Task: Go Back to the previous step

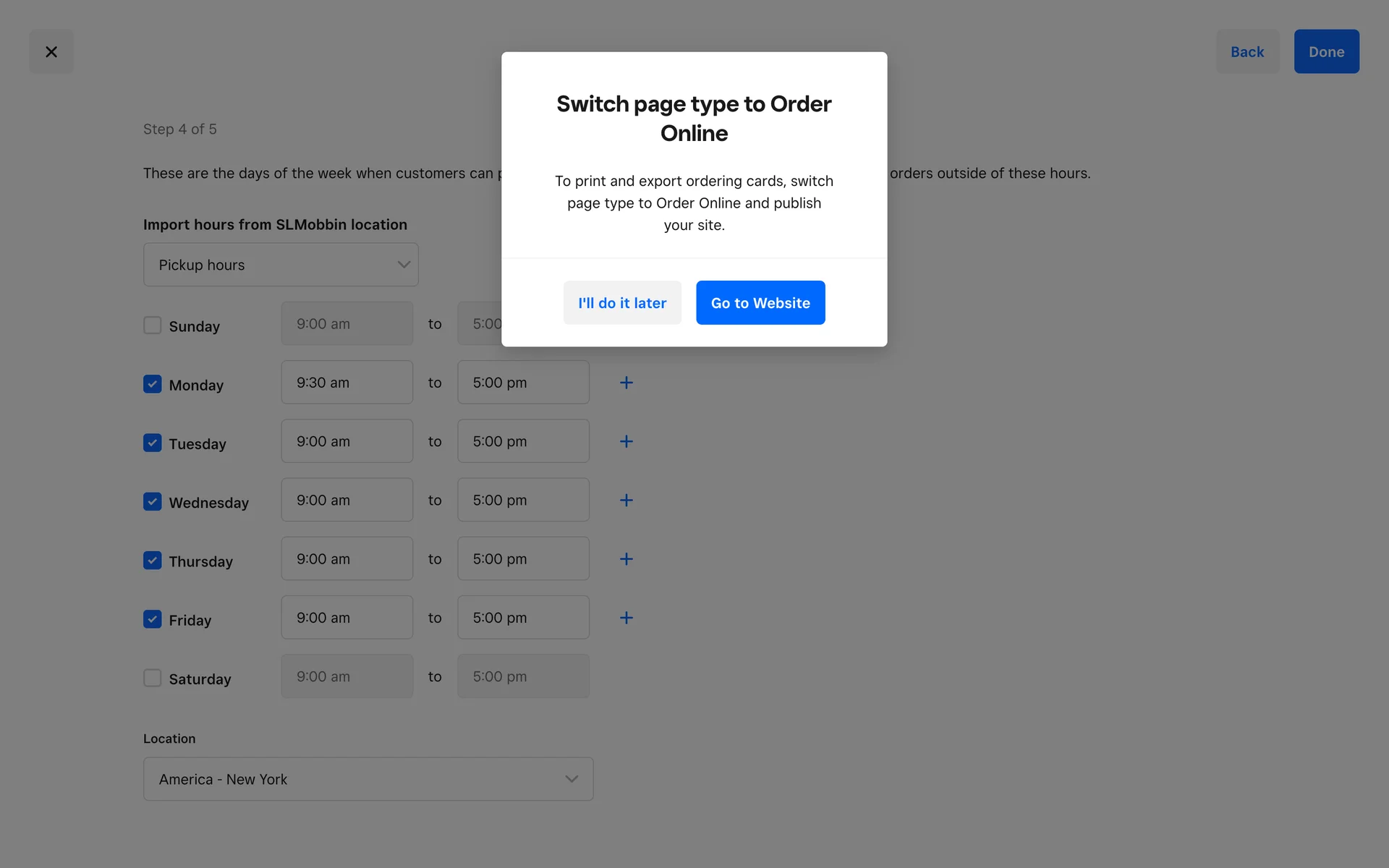Action: (1247, 51)
